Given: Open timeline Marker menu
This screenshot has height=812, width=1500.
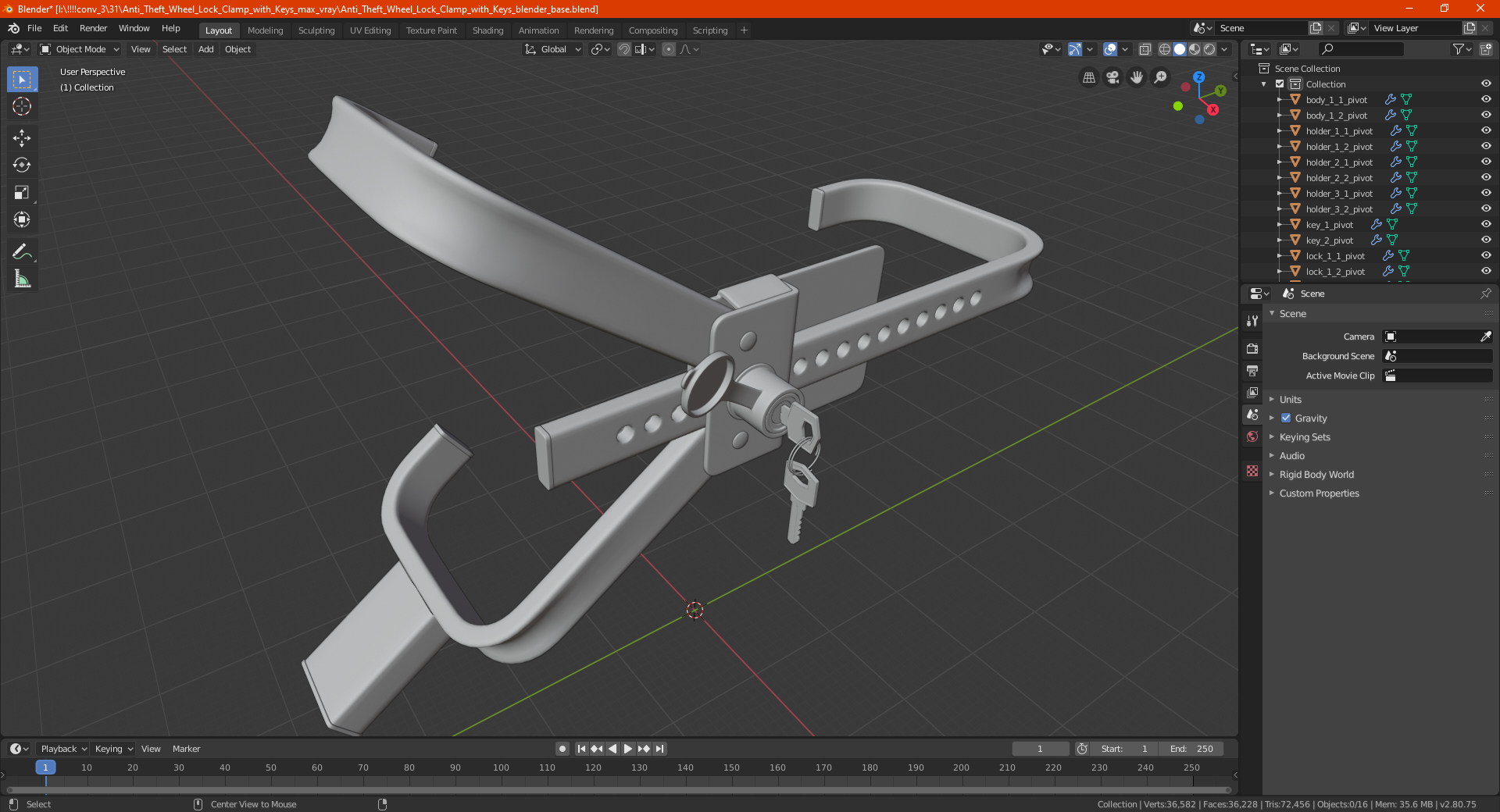Looking at the screenshot, I should tap(186, 749).
